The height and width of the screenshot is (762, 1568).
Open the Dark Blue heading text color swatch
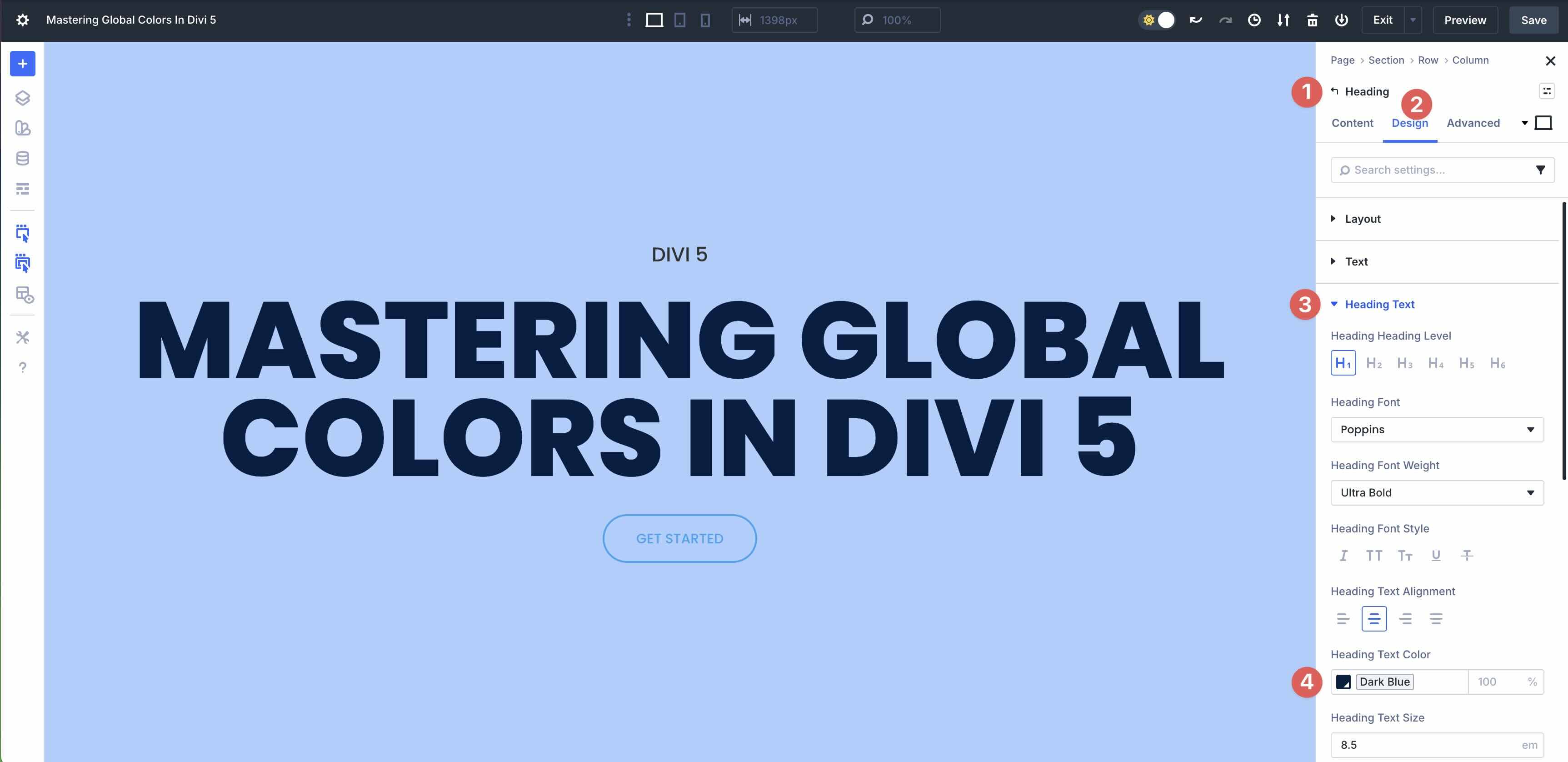pos(1343,682)
